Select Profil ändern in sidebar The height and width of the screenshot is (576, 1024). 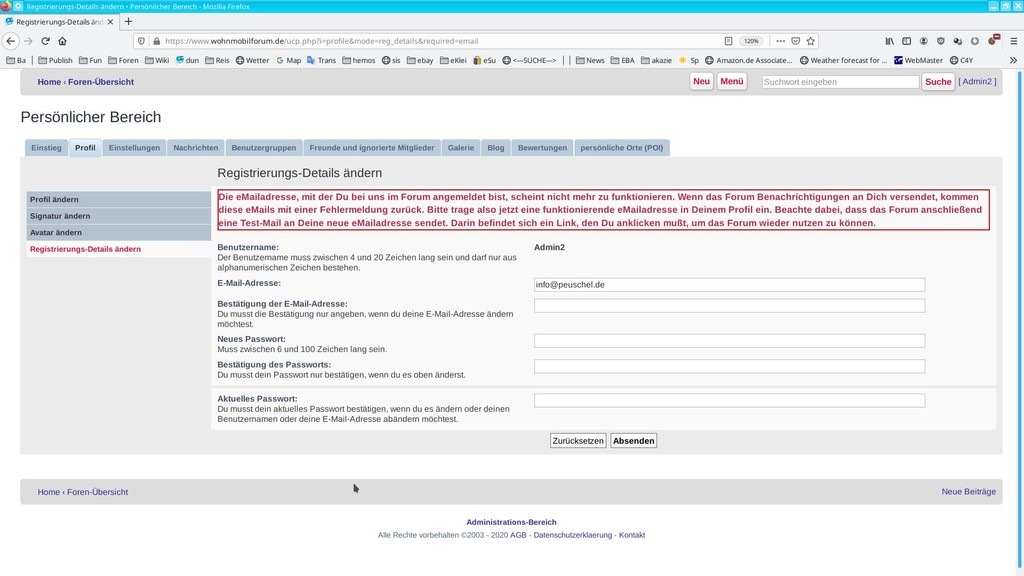click(x=118, y=199)
